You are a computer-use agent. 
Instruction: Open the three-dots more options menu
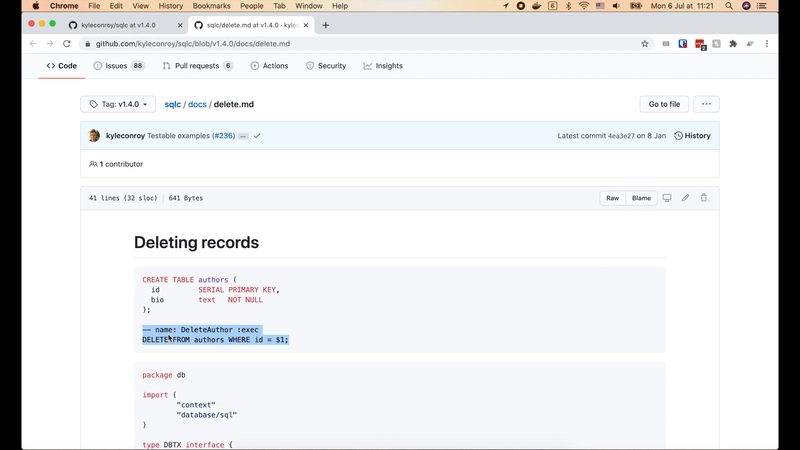tap(706, 104)
